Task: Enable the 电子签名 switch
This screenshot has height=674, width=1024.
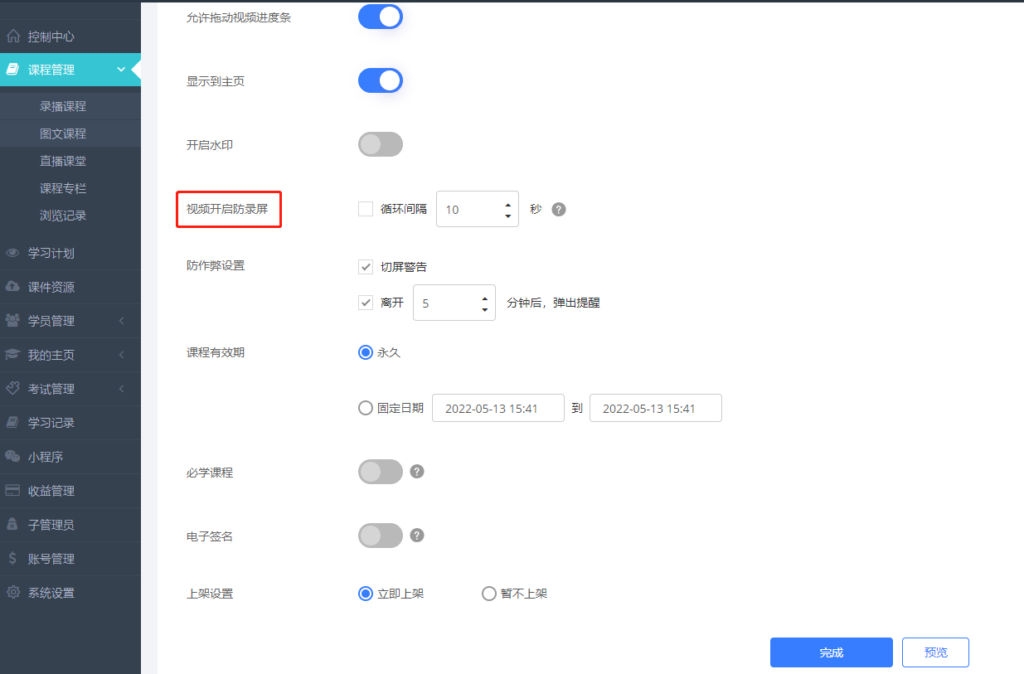Action: (x=380, y=536)
